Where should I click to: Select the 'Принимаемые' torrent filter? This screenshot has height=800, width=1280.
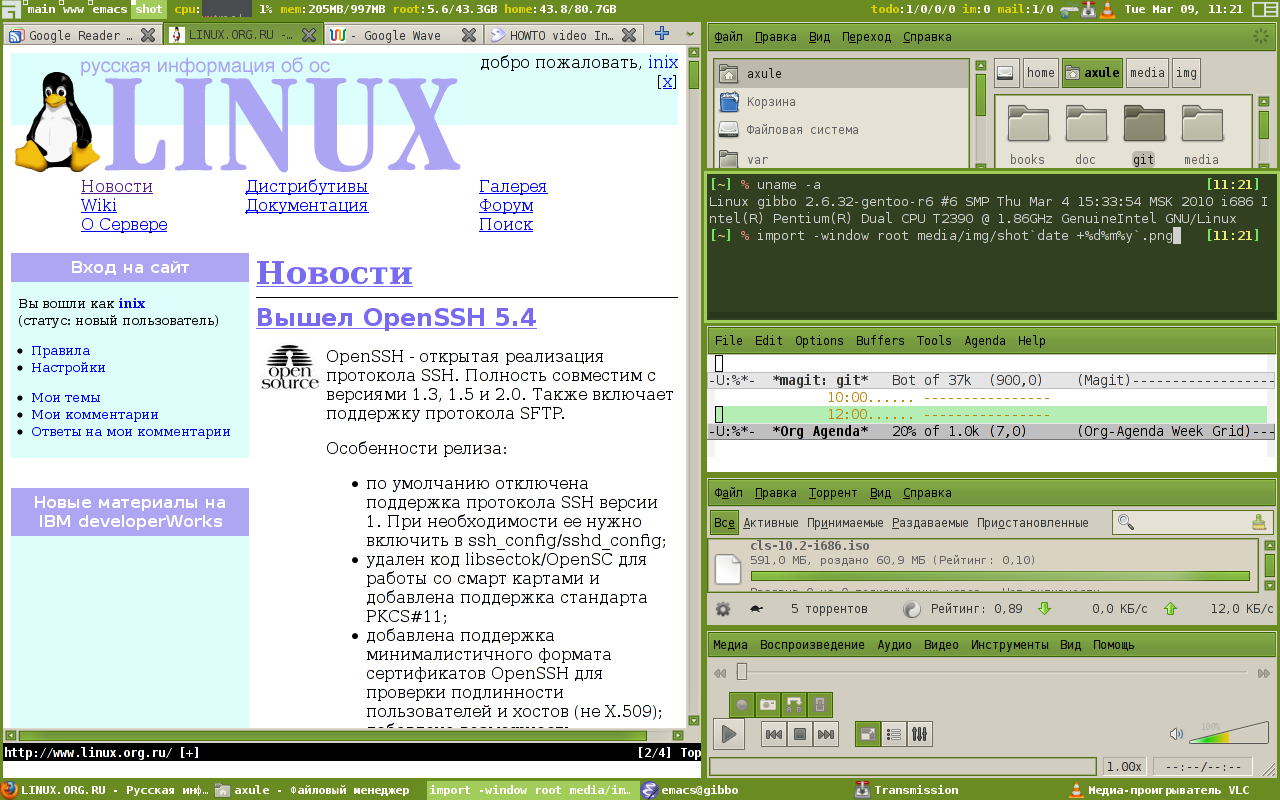[846, 523]
